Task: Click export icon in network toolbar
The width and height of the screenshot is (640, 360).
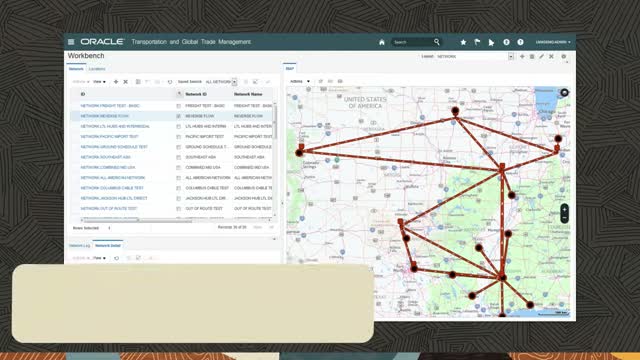Action: [256, 82]
